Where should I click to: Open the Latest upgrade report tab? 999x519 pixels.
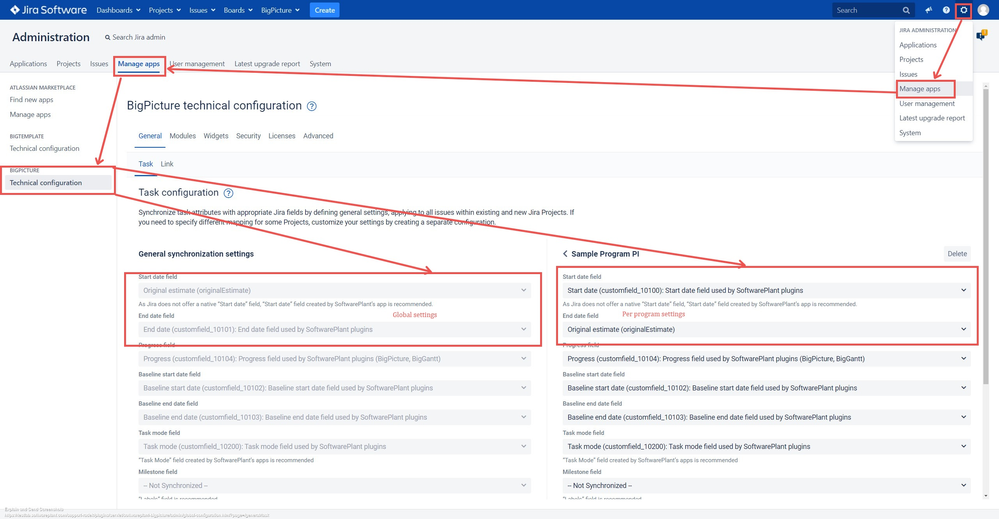coord(267,64)
